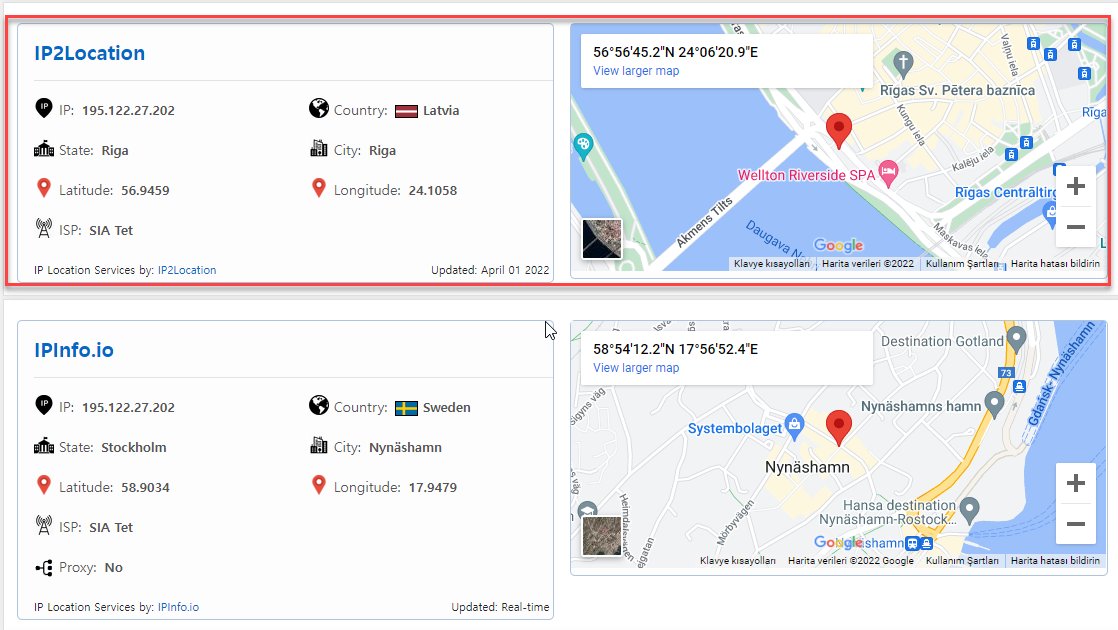Click the Proxy network icon
1118x630 pixels.
(43, 567)
